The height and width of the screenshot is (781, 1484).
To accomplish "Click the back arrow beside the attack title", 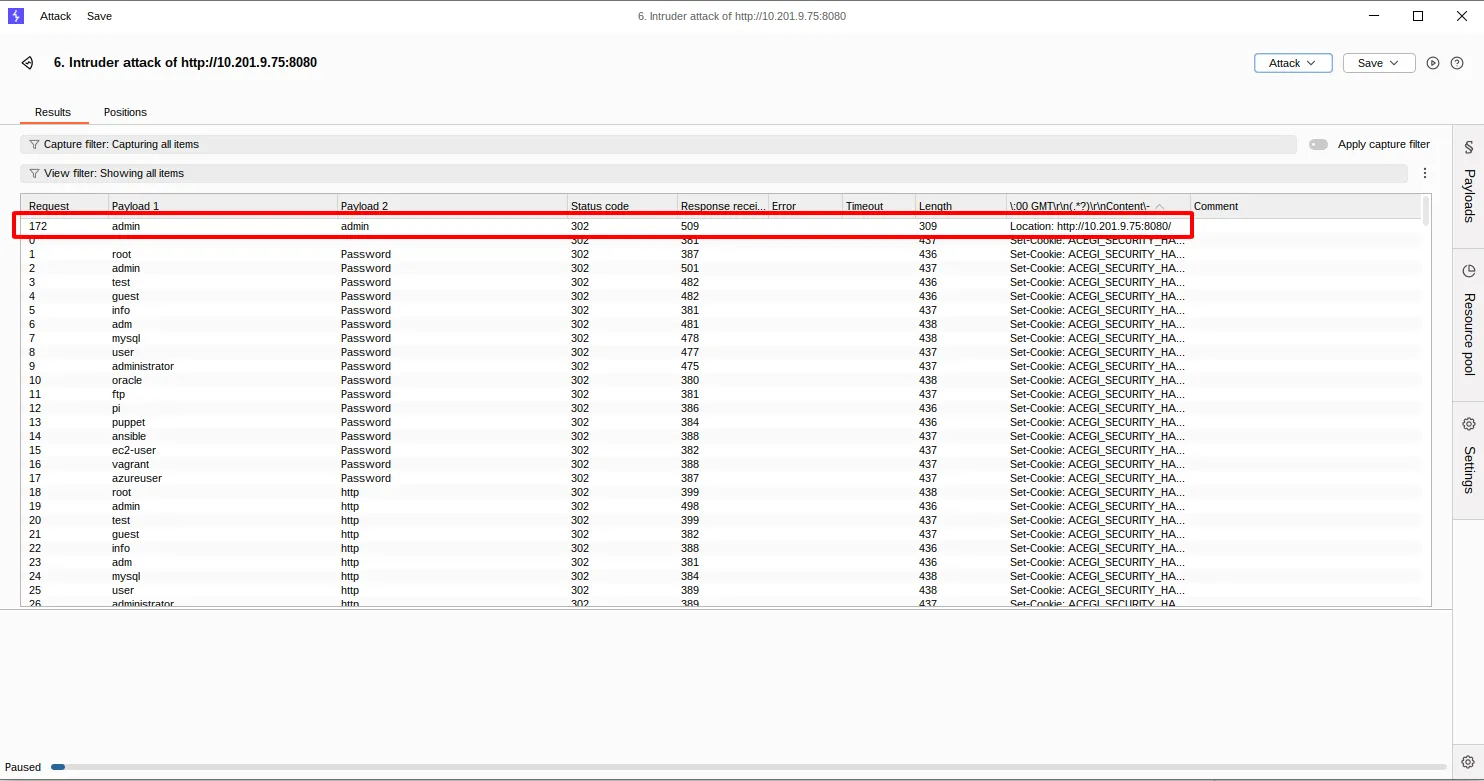I will 27,63.
